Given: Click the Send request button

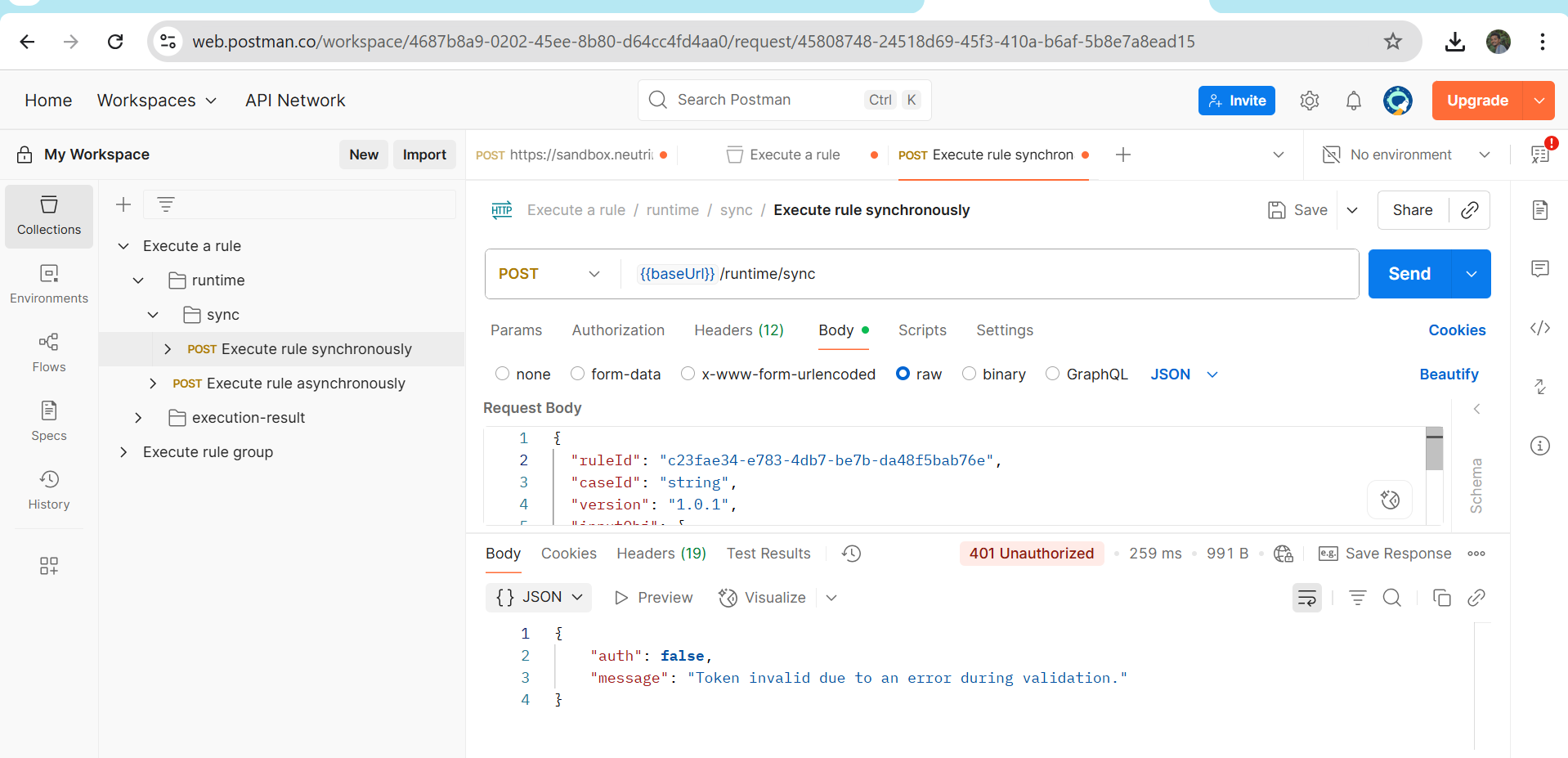Looking at the screenshot, I should [x=1409, y=274].
